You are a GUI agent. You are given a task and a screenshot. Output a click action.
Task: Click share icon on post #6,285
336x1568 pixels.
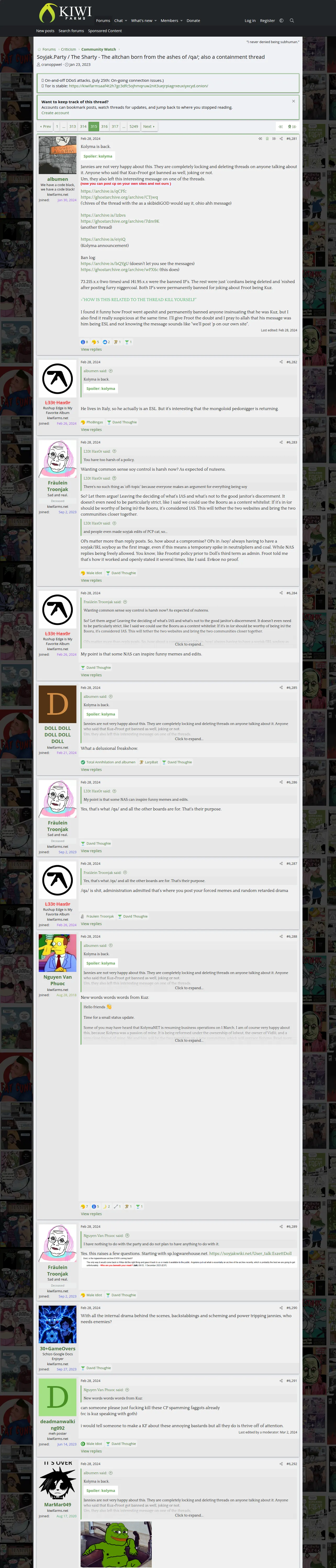(281, 688)
